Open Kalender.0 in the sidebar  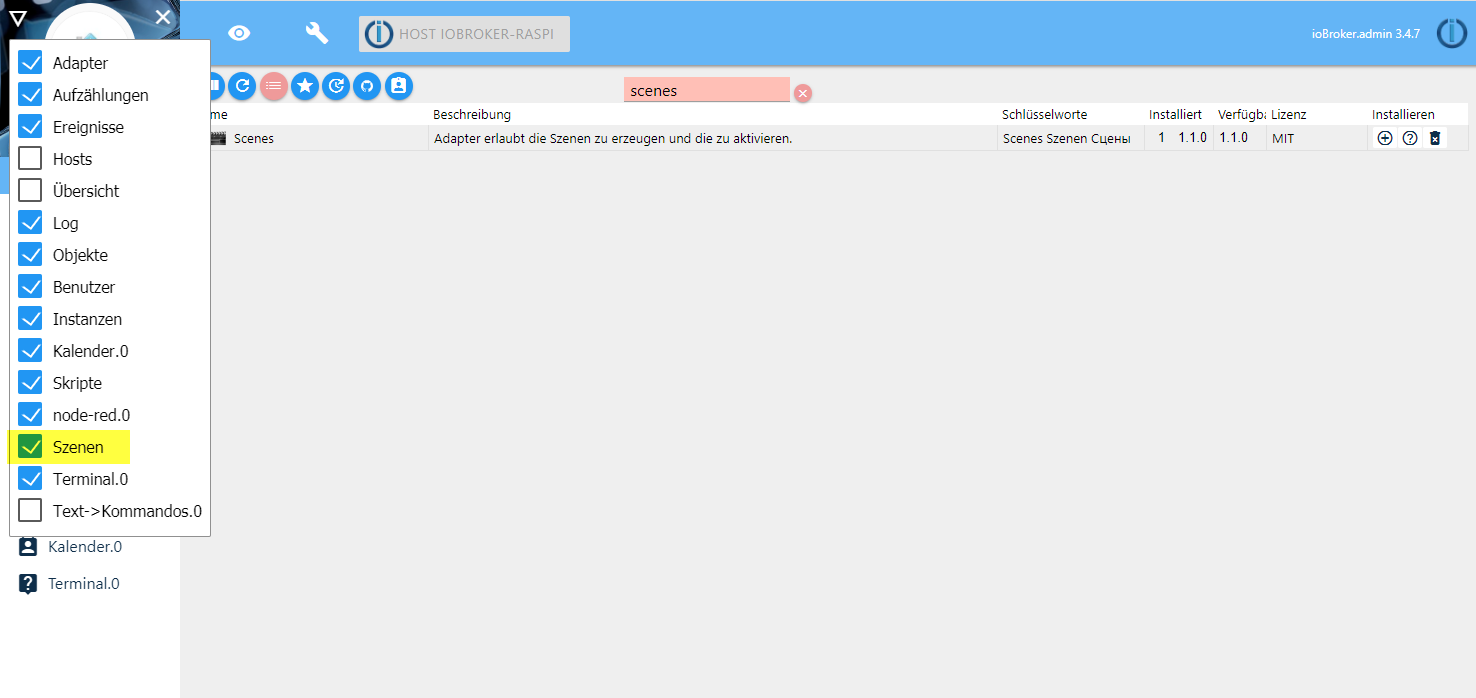(x=84, y=547)
